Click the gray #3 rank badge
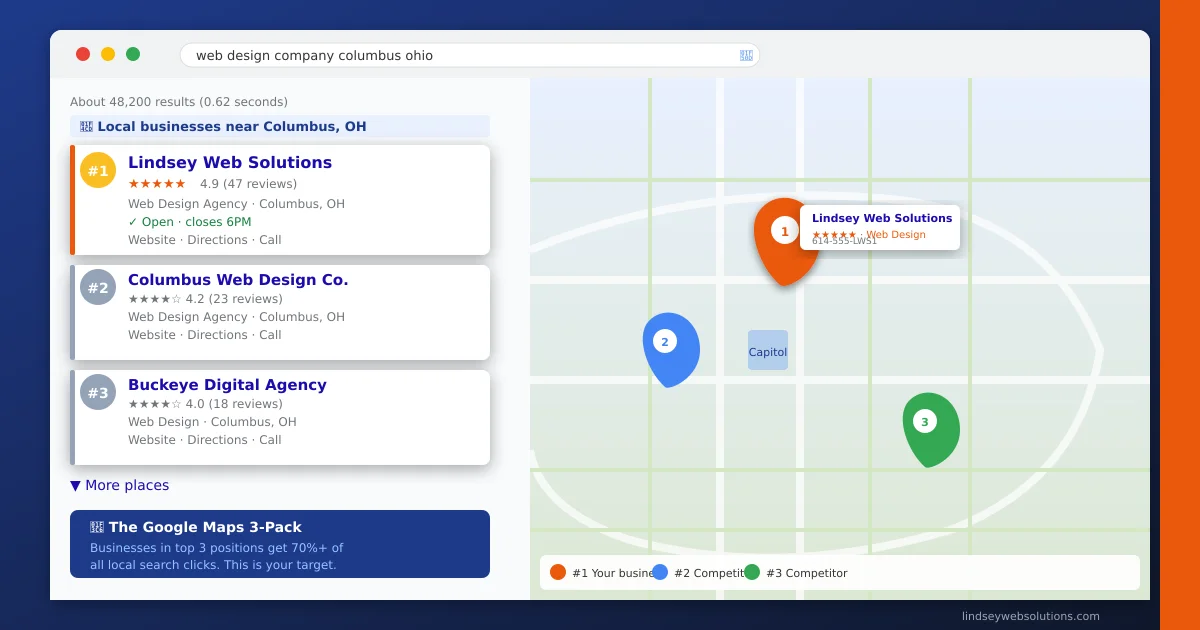The image size is (1200, 630). 98,392
